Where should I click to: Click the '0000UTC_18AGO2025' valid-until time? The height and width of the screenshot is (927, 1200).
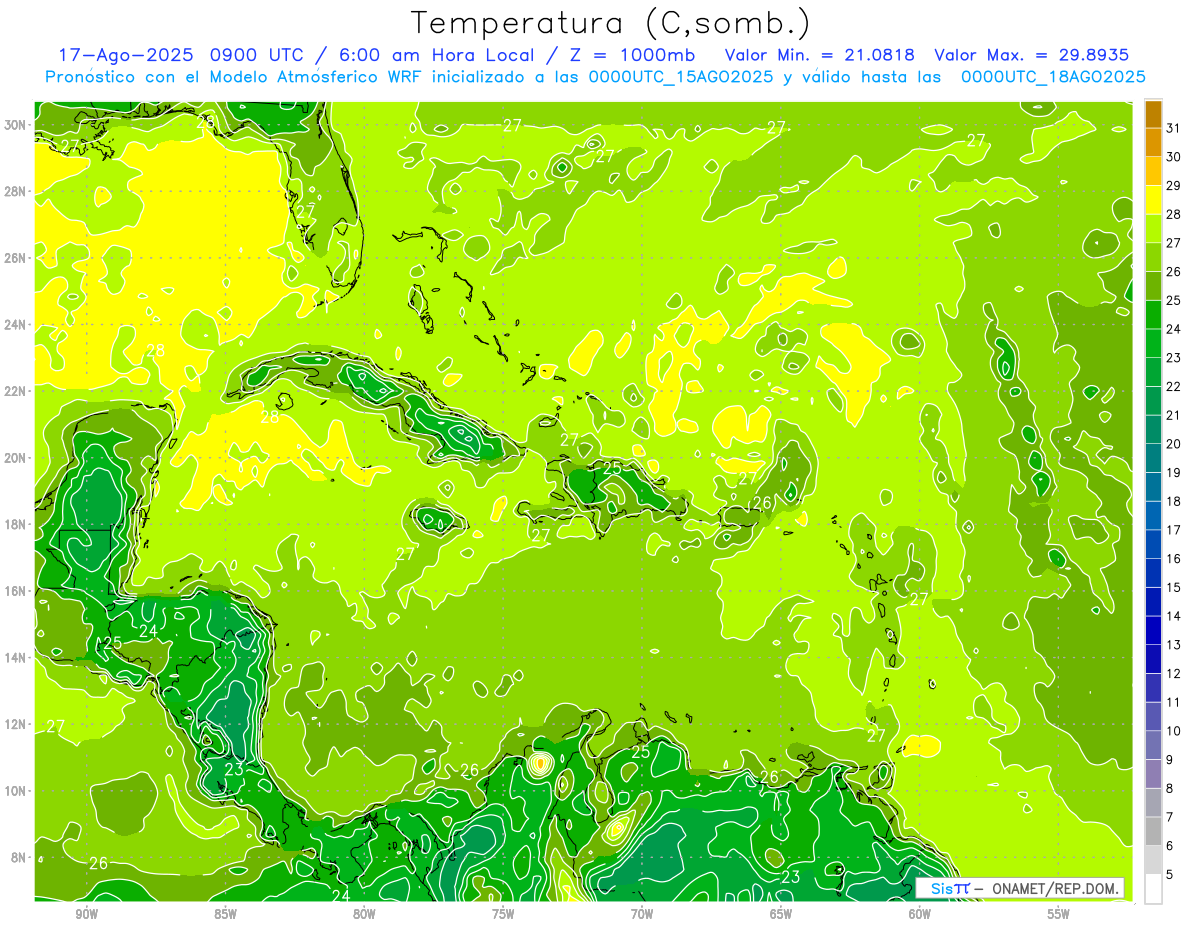tap(1052, 77)
